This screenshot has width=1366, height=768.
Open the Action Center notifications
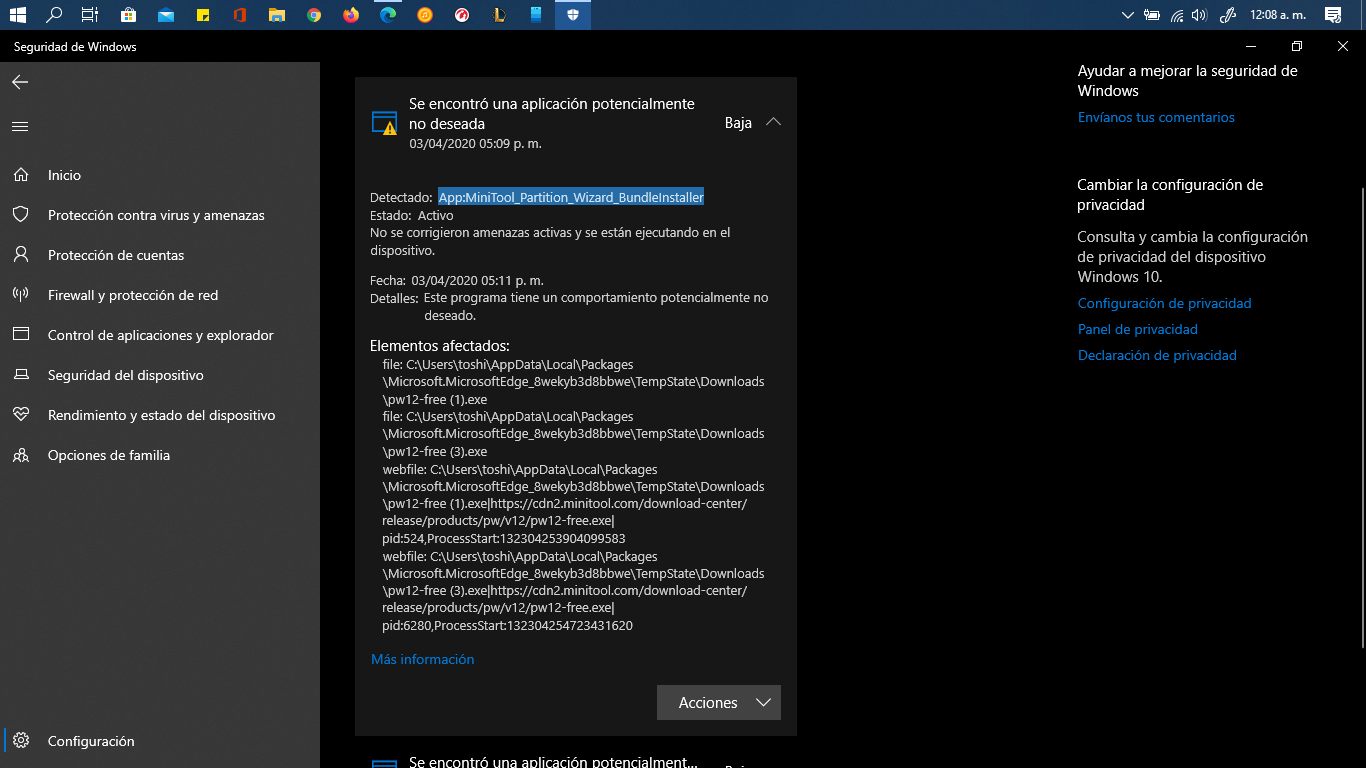[1333, 15]
